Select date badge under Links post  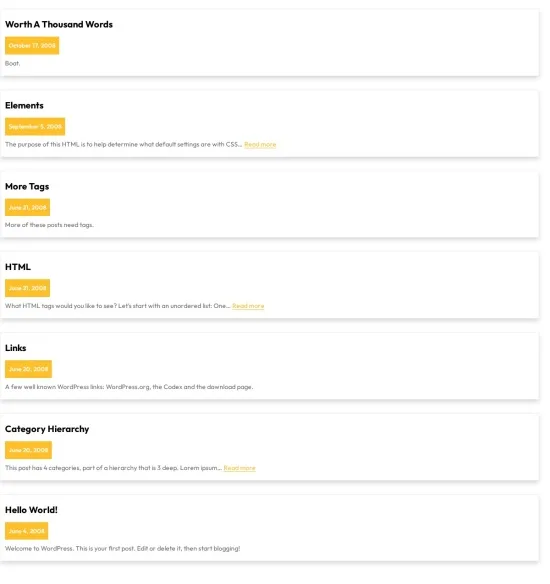point(28,369)
